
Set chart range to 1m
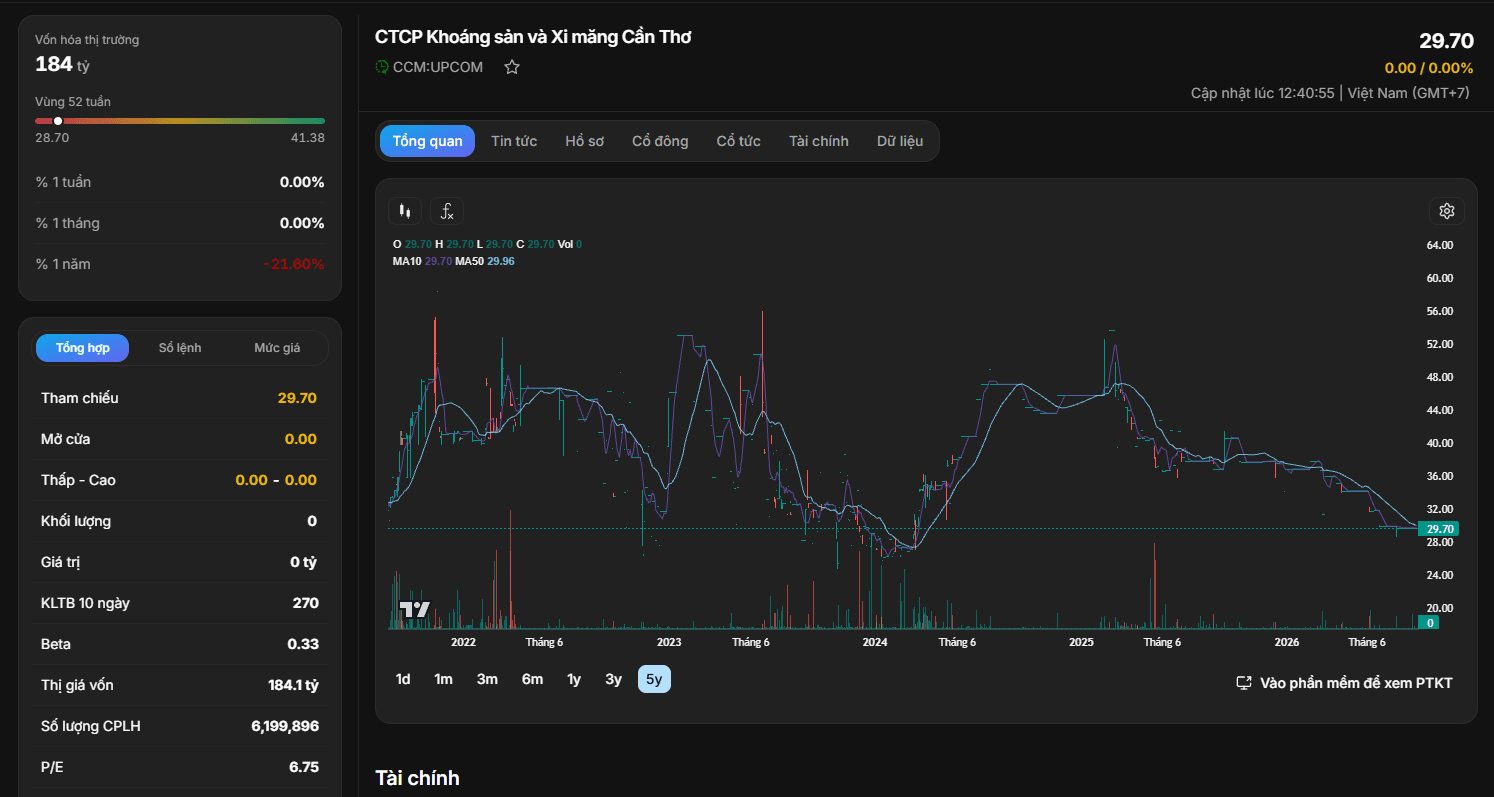coord(443,679)
